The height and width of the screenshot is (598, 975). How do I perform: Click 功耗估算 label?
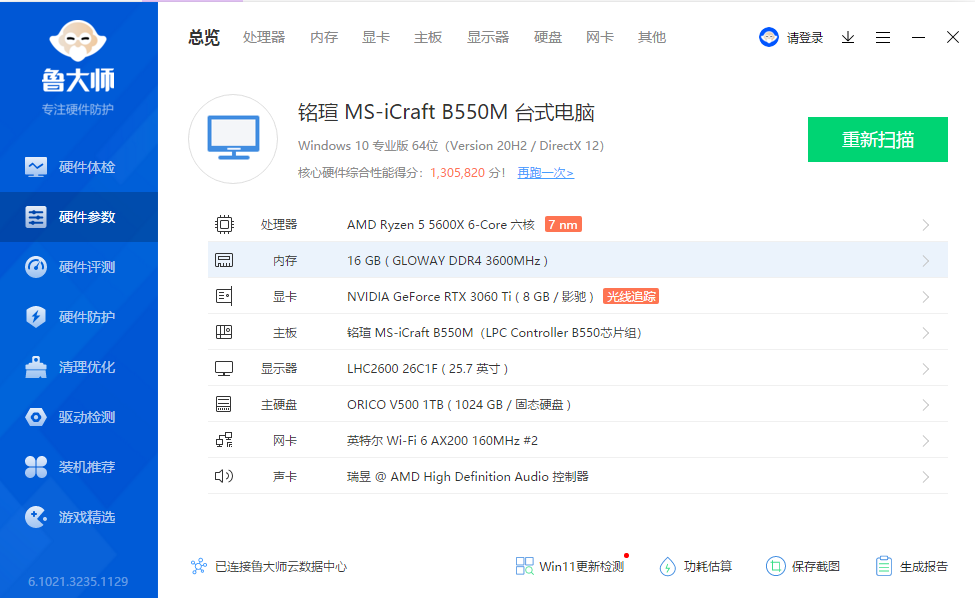[708, 566]
